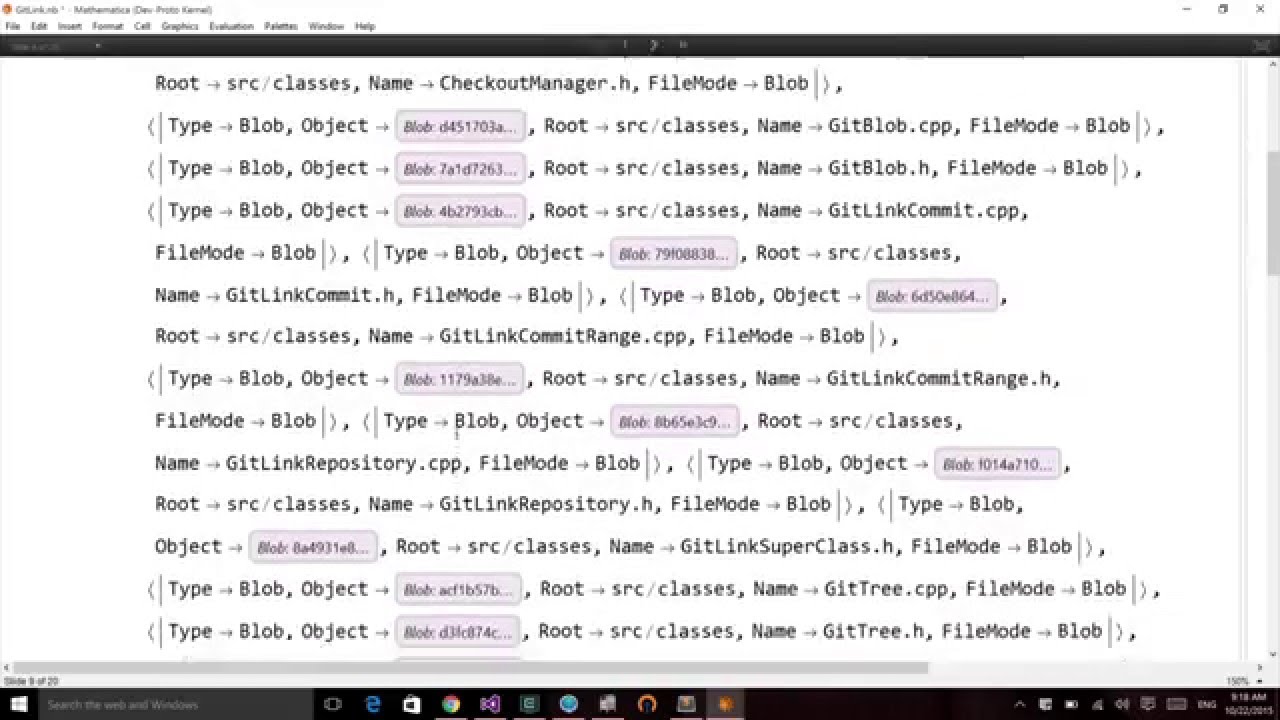This screenshot has height=720, width=1280.
Task: Open the File menu
Action: pos(13,26)
